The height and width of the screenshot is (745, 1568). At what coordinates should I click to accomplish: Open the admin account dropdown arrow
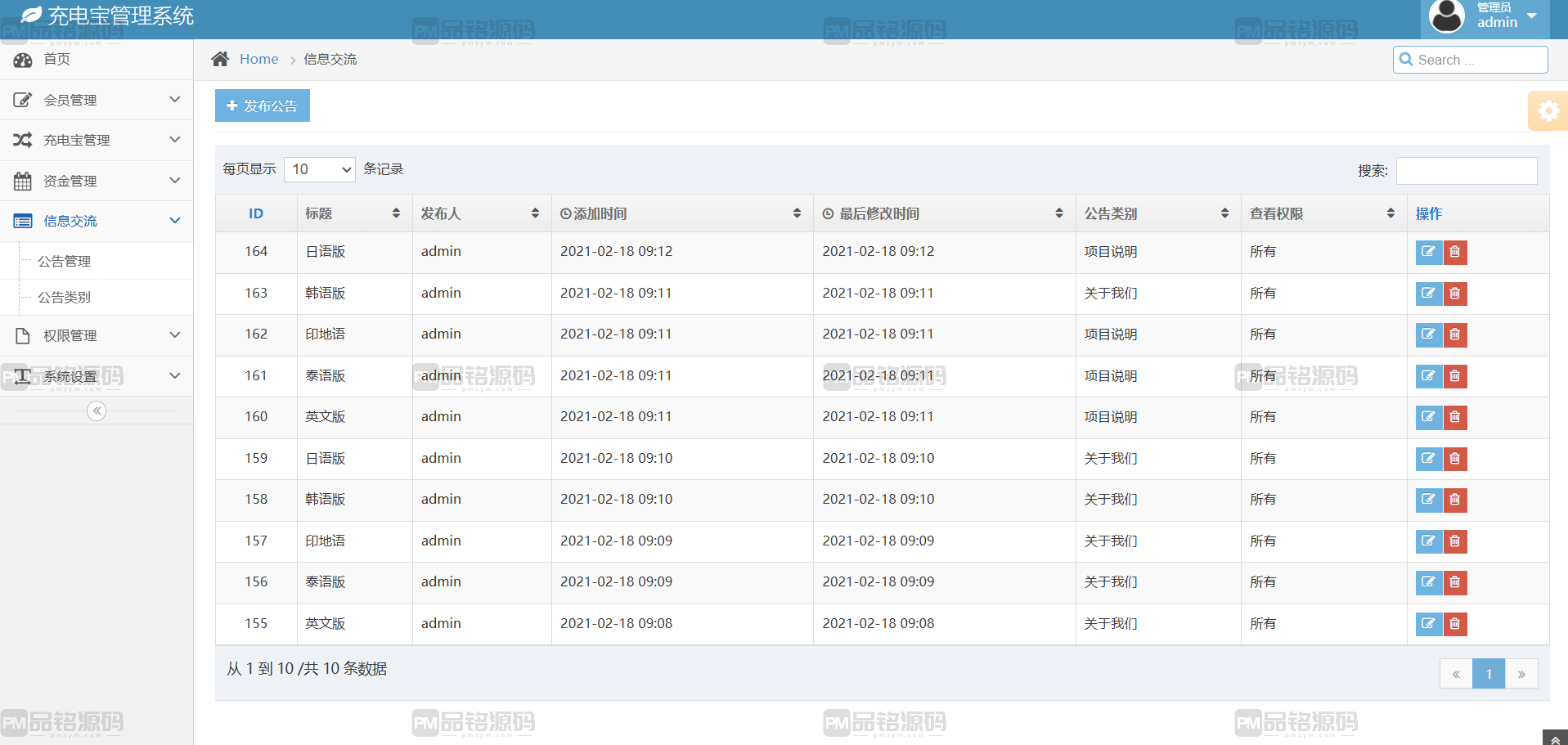[1532, 16]
